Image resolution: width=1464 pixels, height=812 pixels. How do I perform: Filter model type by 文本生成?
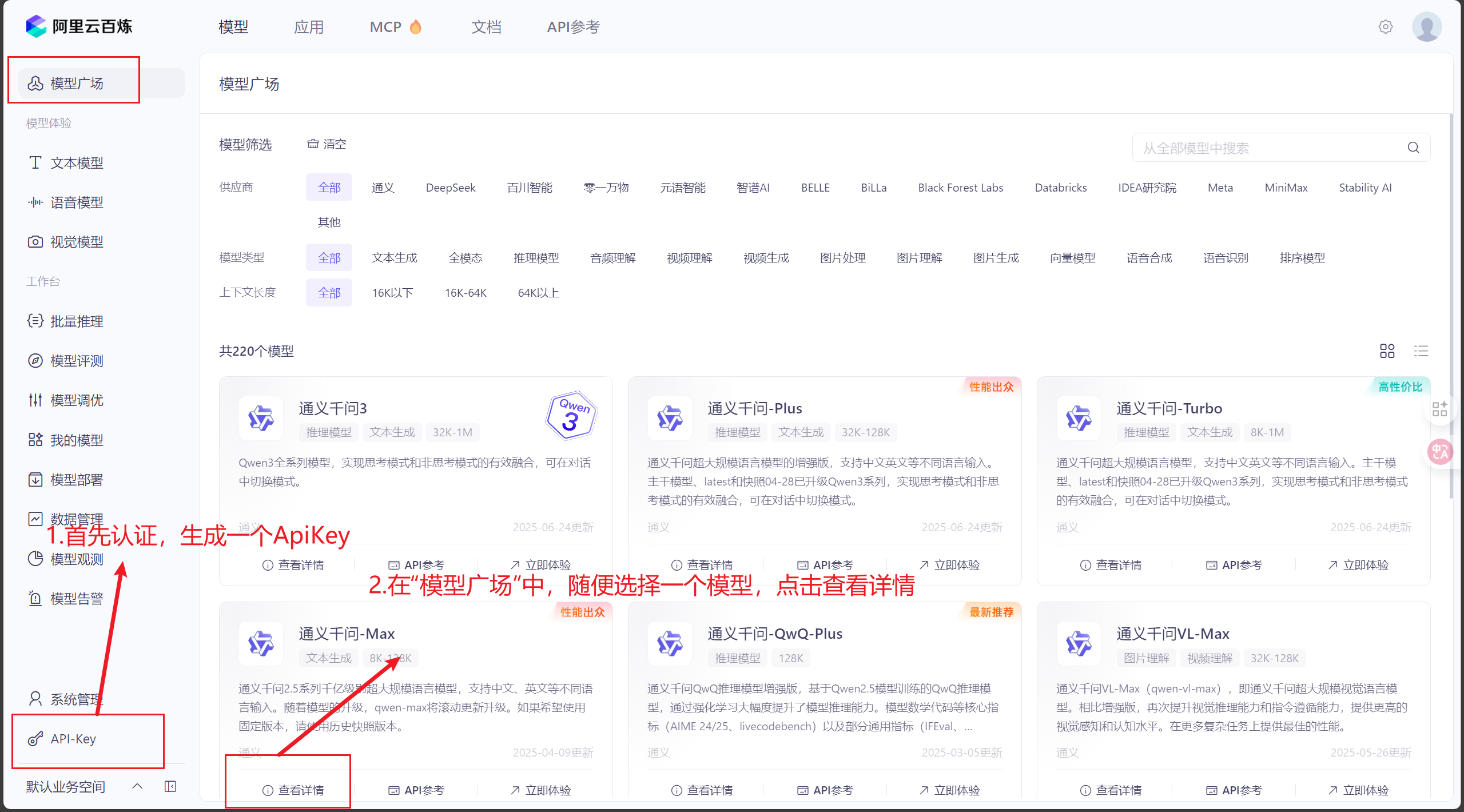pos(394,258)
